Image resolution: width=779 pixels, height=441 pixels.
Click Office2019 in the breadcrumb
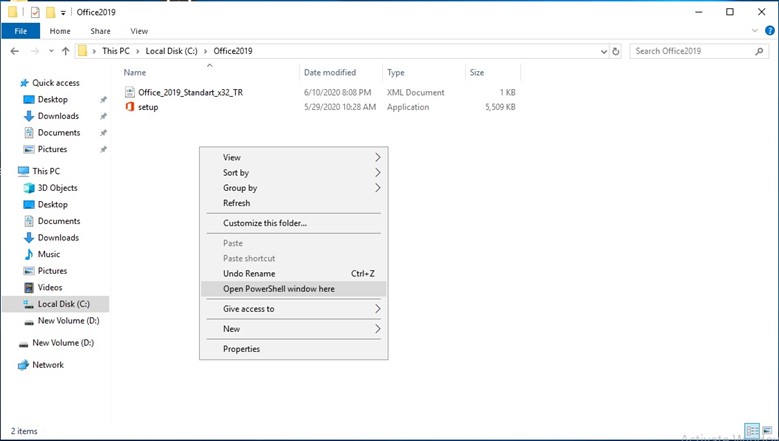[233, 51]
